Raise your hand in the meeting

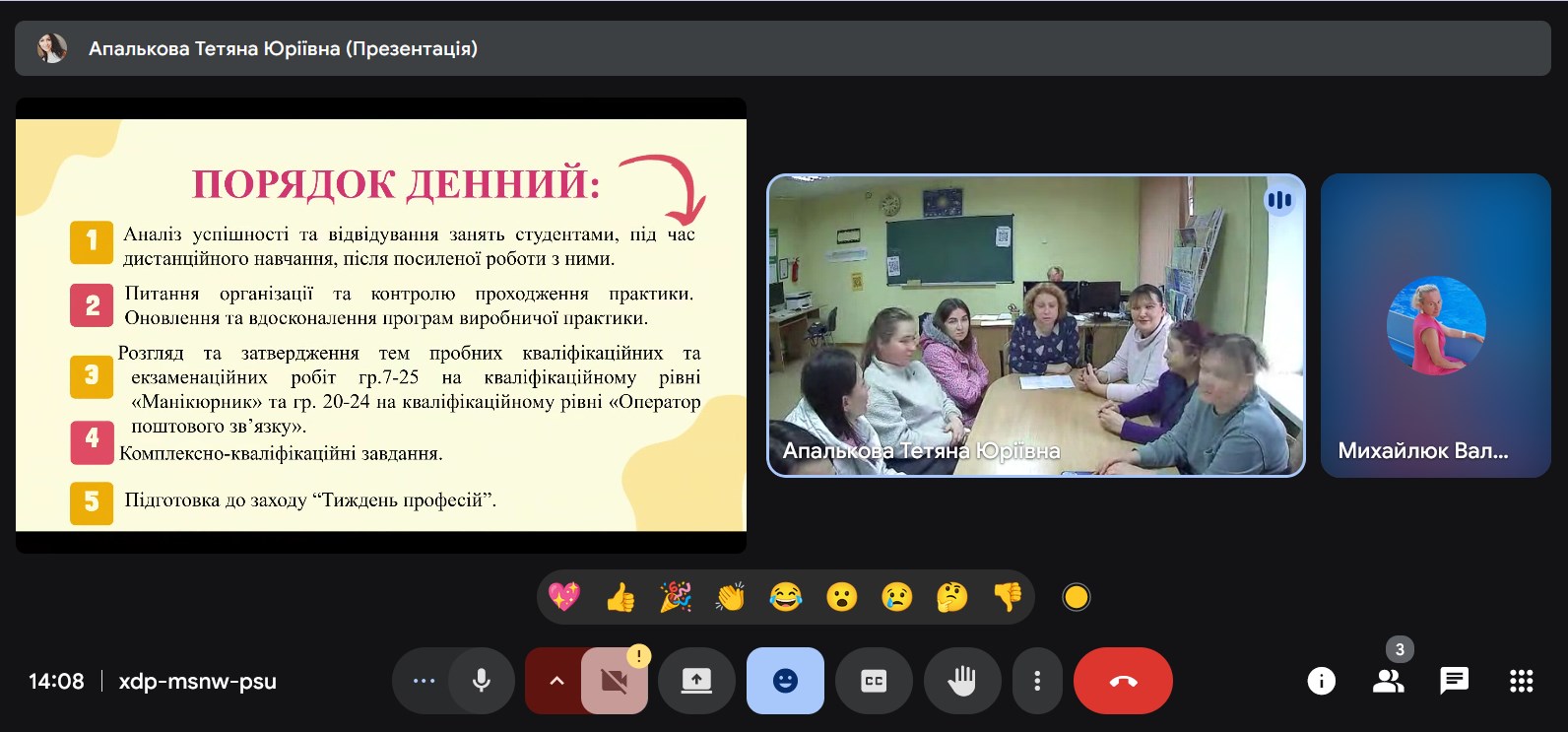(961, 681)
